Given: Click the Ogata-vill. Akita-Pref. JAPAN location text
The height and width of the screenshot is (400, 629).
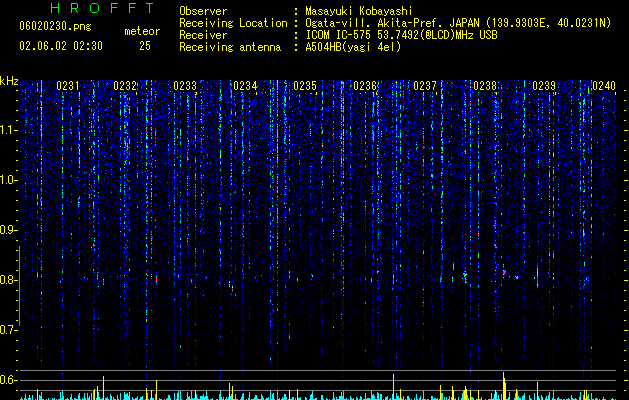Looking at the screenshot, I should coord(458,23).
